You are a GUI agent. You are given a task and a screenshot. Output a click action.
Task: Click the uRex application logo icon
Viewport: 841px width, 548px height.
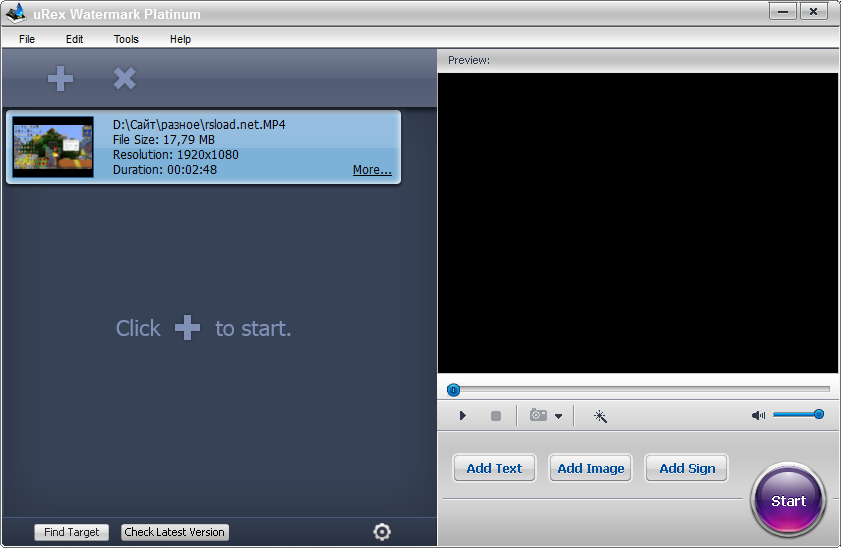(16, 13)
